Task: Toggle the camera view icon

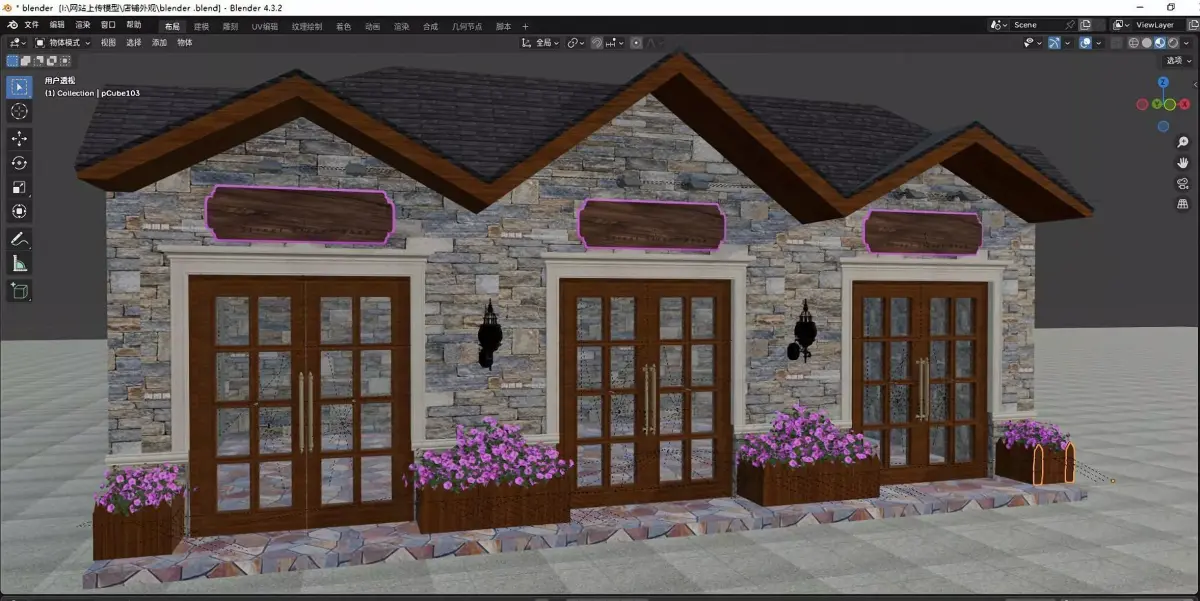Action: 1183,183
